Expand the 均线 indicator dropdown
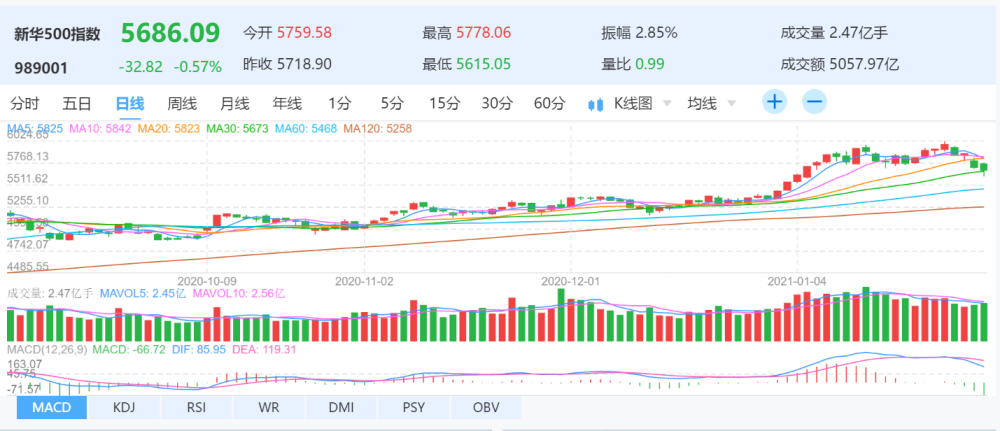The width and height of the screenshot is (1000, 431). 711,103
